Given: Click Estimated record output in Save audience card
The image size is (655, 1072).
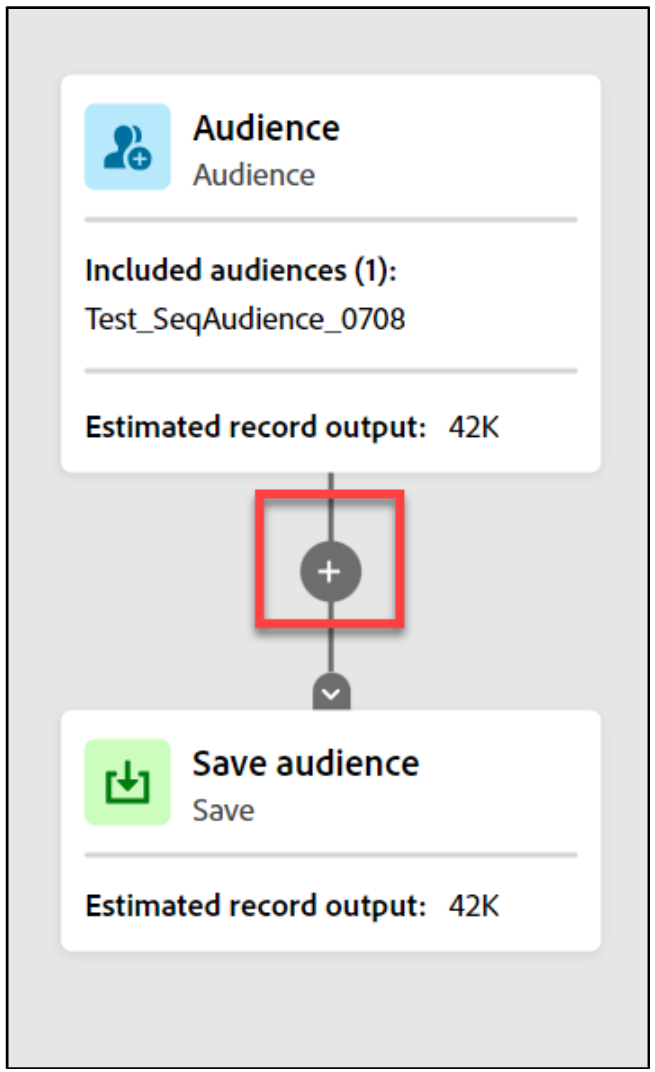Looking at the screenshot, I should click(256, 906).
